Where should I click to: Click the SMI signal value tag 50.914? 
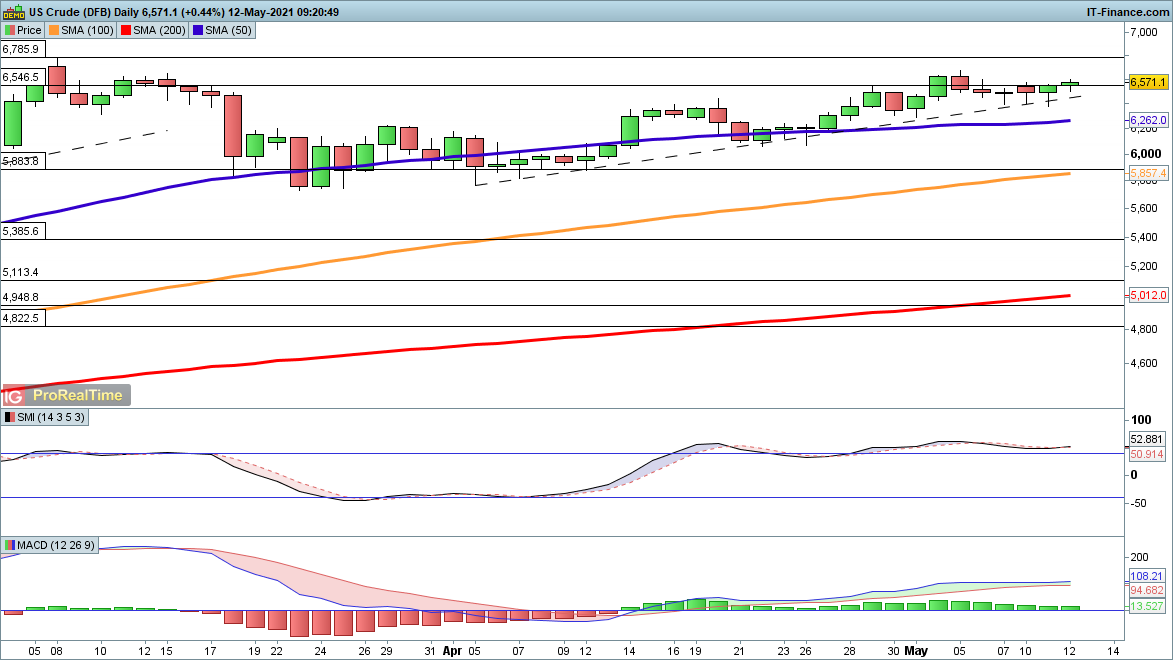1147,454
